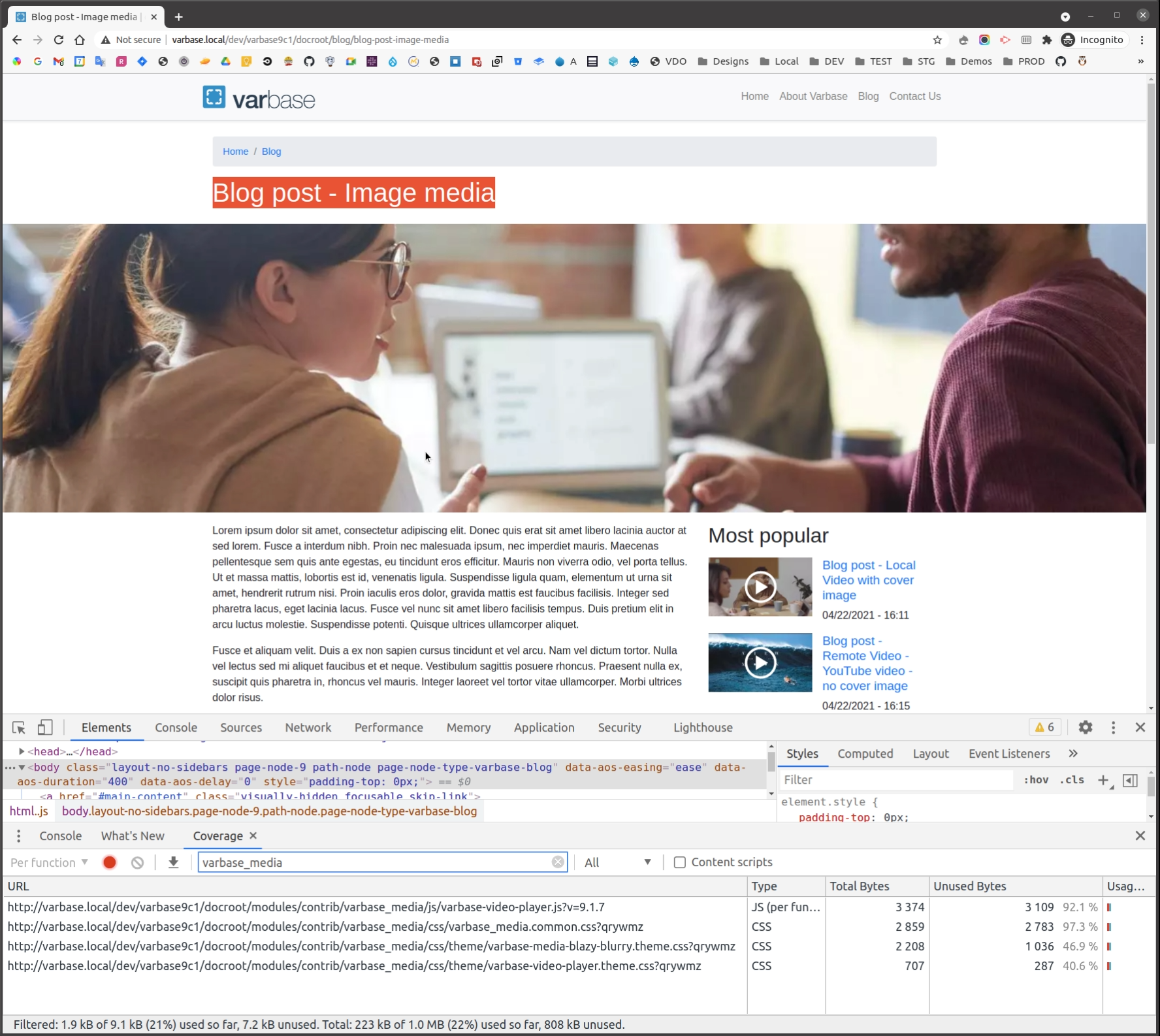The height and width of the screenshot is (1036, 1160).
Task: Toggle the :hov pseudo-class panel
Action: pyautogui.click(x=1037, y=780)
